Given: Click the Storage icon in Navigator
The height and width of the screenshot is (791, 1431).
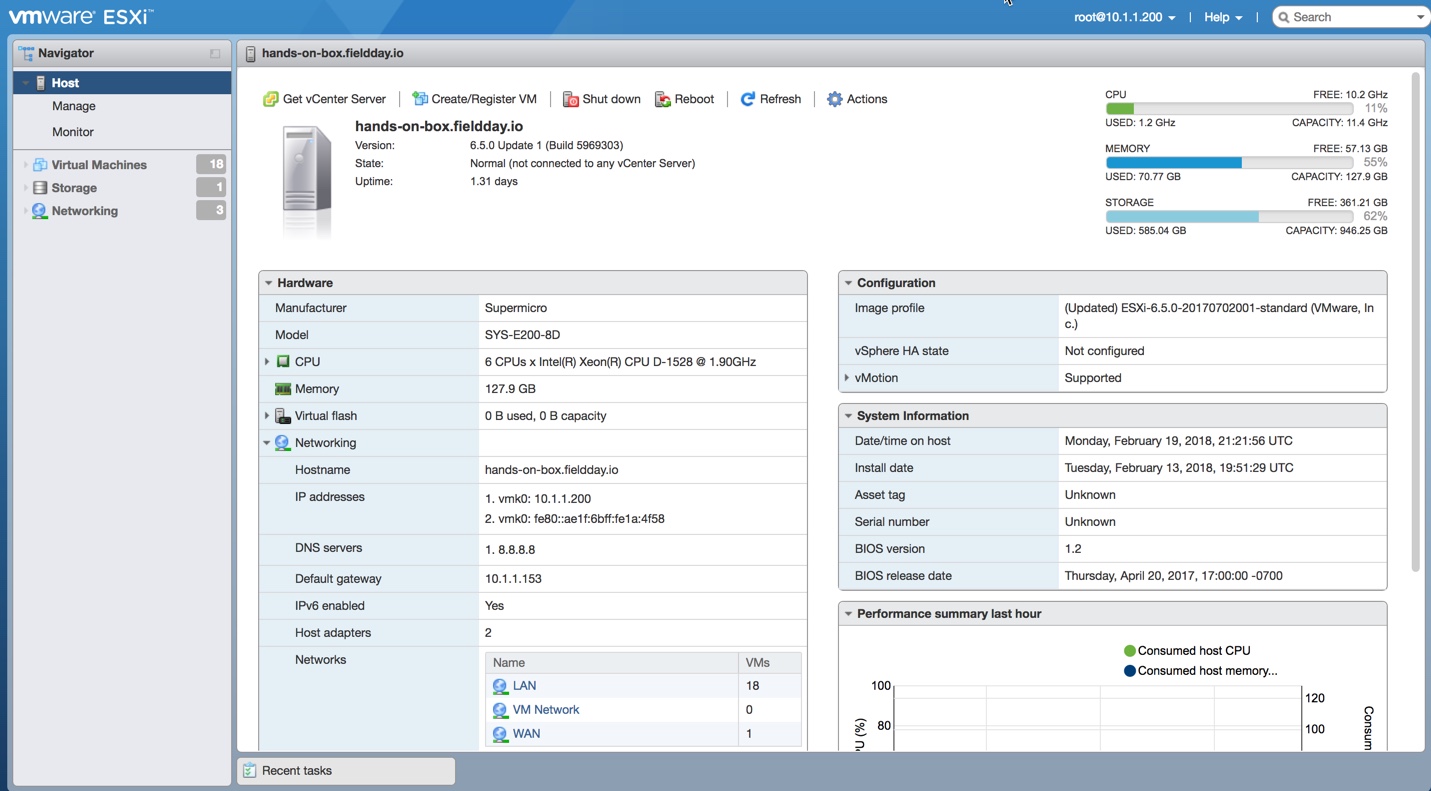Looking at the screenshot, I should [40, 187].
